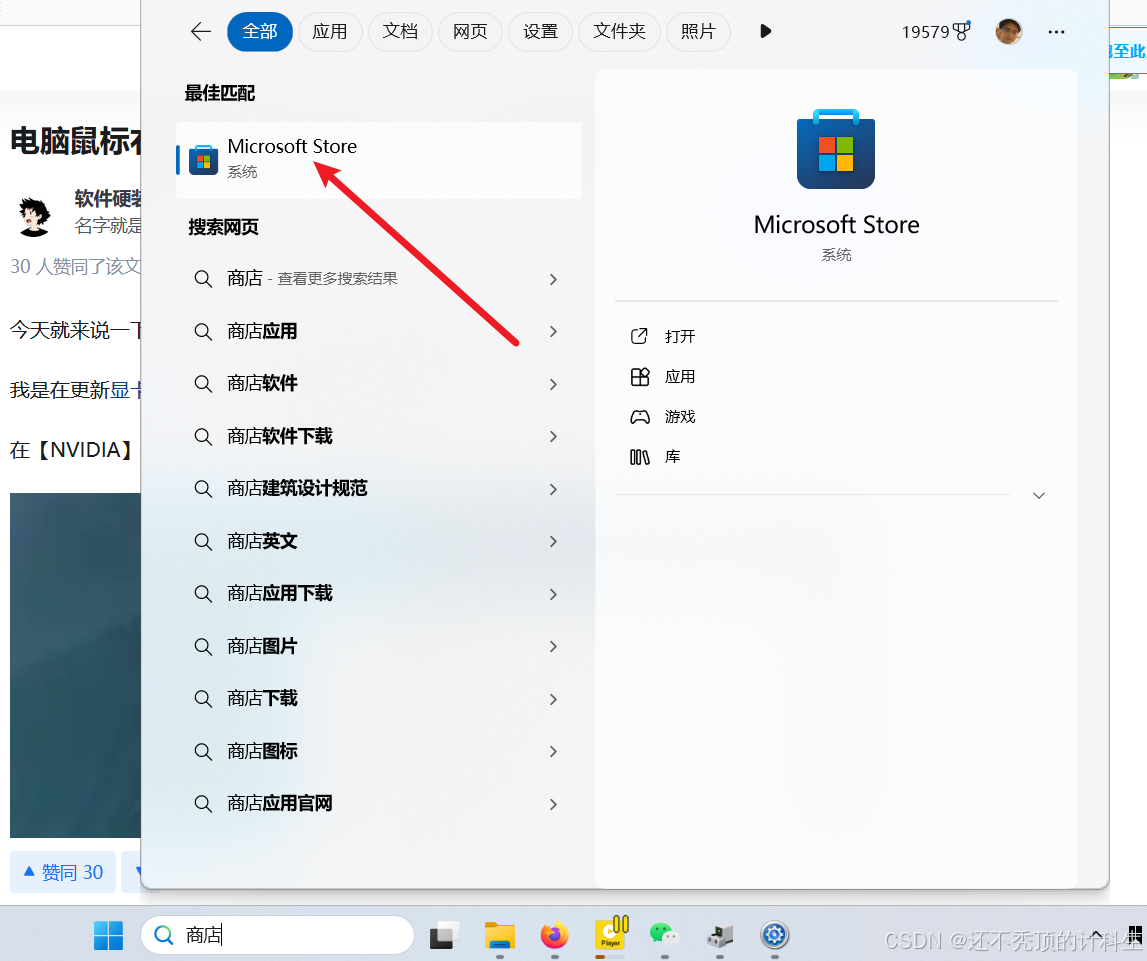1147x961 pixels.
Task: Expand chevron next to 商店应用
Action: pyautogui.click(x=553, y=332)
